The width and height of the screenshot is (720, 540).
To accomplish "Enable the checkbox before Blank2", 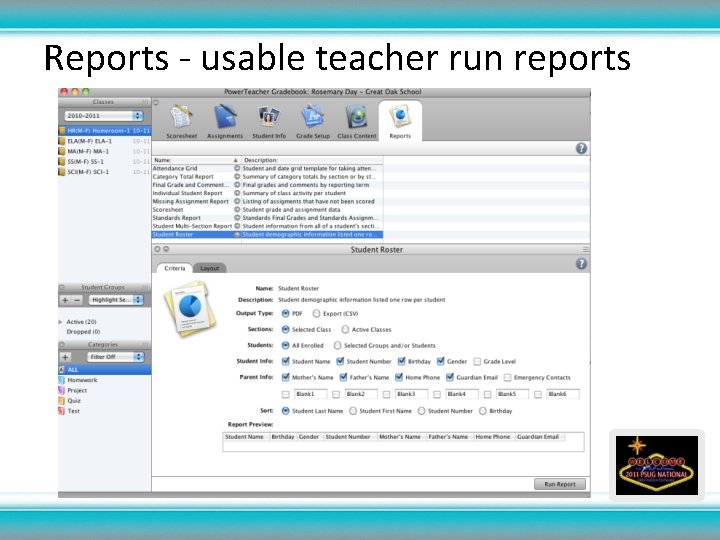I will click(x=336, y=394).
